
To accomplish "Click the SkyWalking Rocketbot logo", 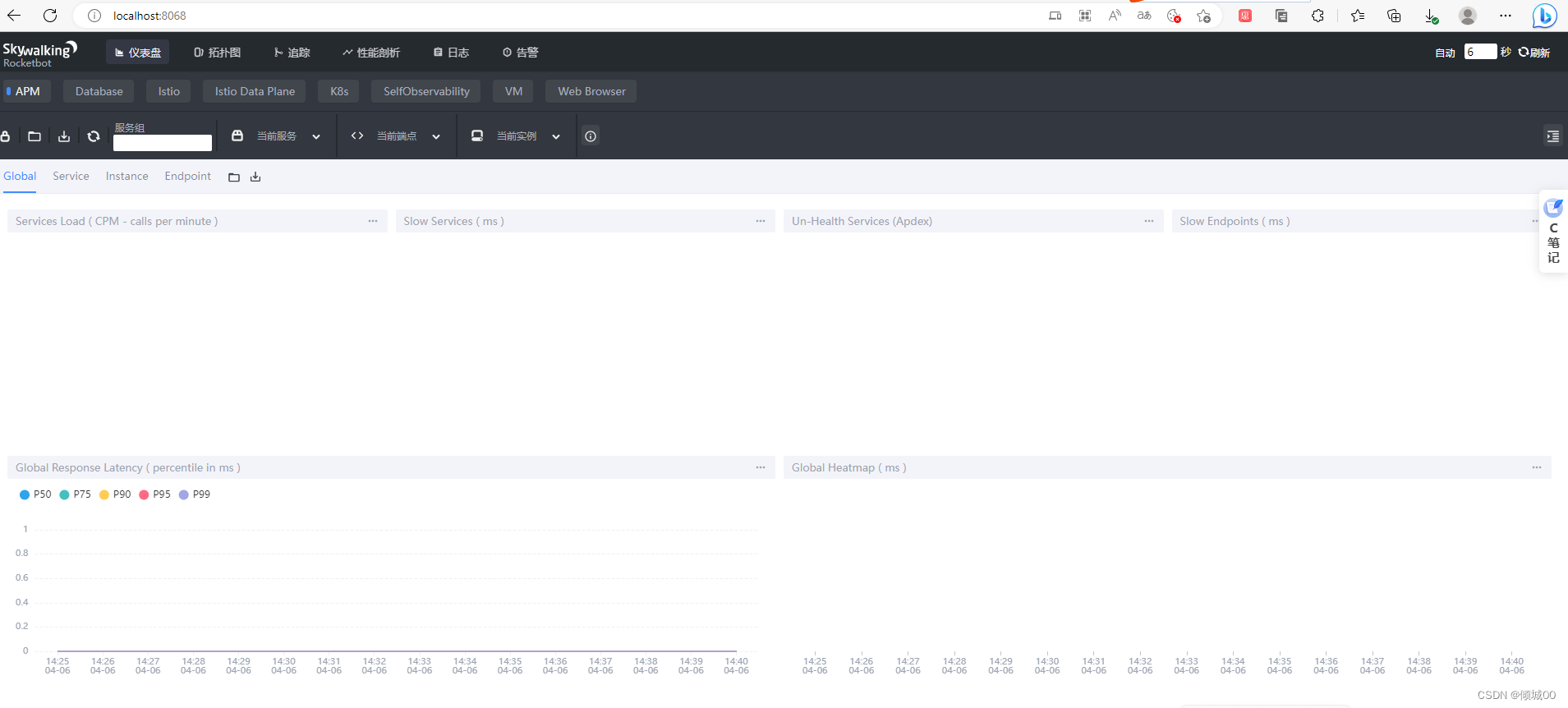I will click(x=39, y=53).
